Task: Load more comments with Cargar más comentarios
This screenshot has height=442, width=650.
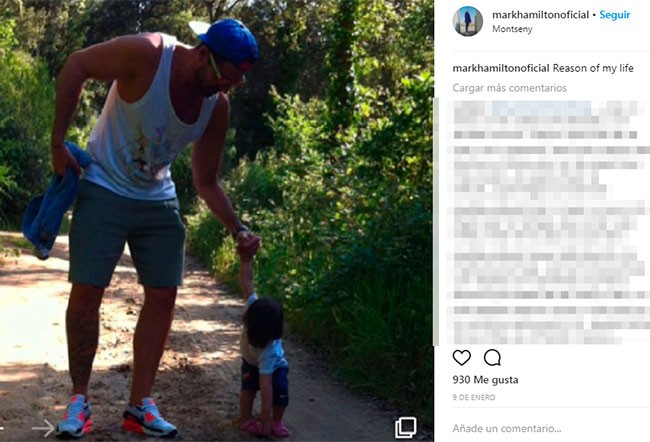Action: [509, 88]
